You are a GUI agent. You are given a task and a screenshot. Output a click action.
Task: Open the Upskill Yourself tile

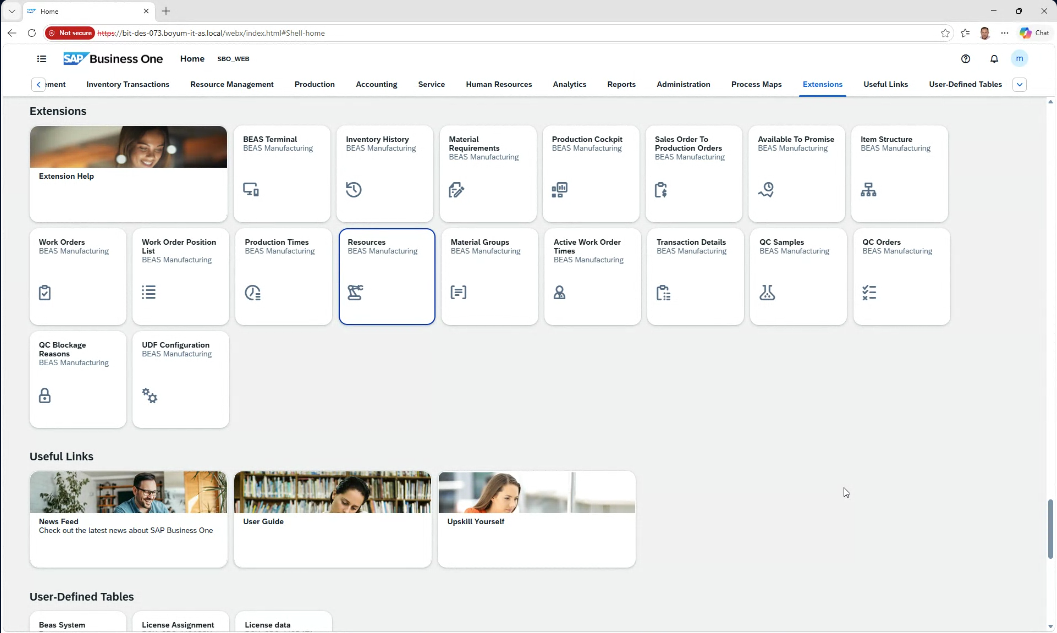(x=537, y=519)
